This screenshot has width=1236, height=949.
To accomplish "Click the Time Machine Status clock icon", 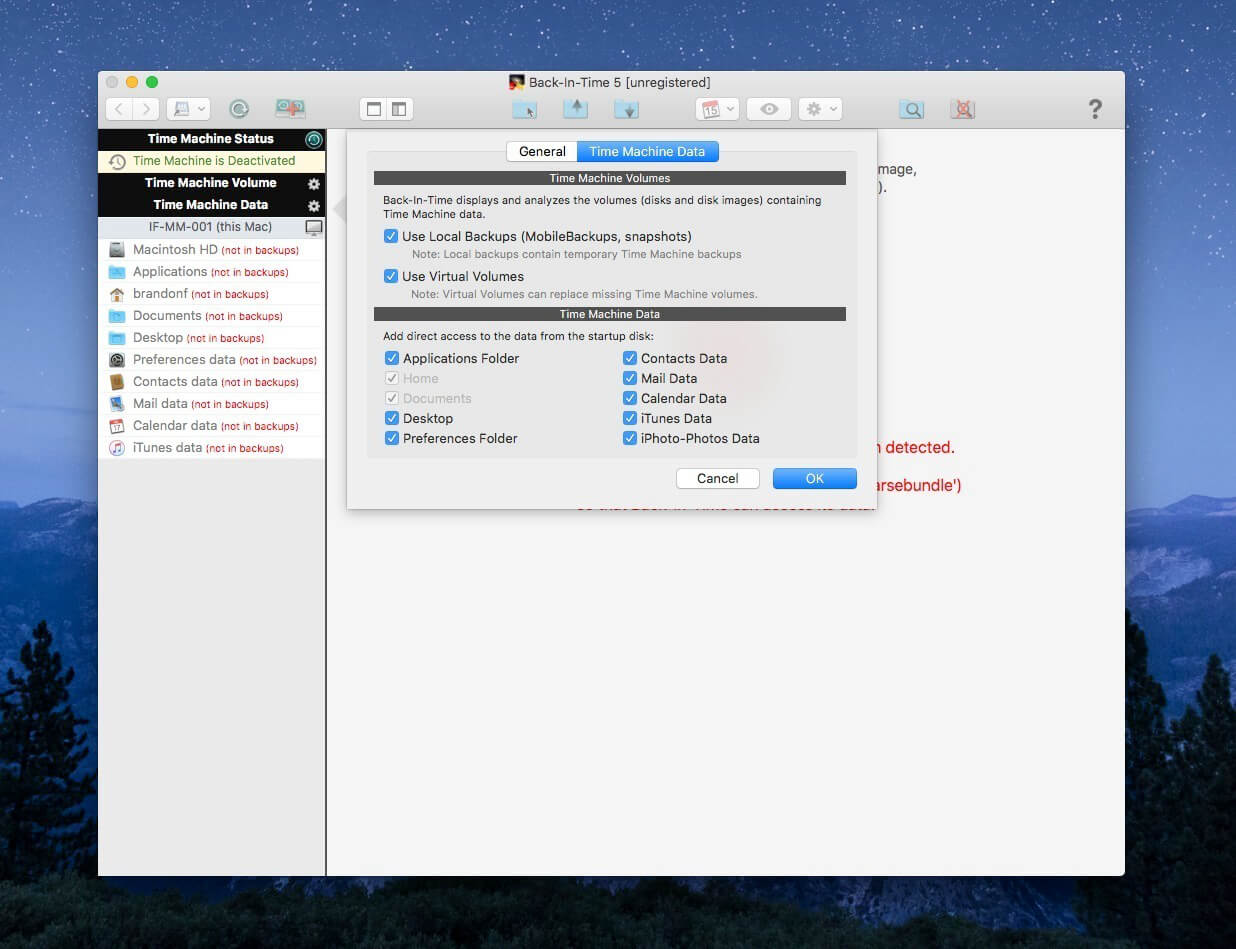I will 314,139.
